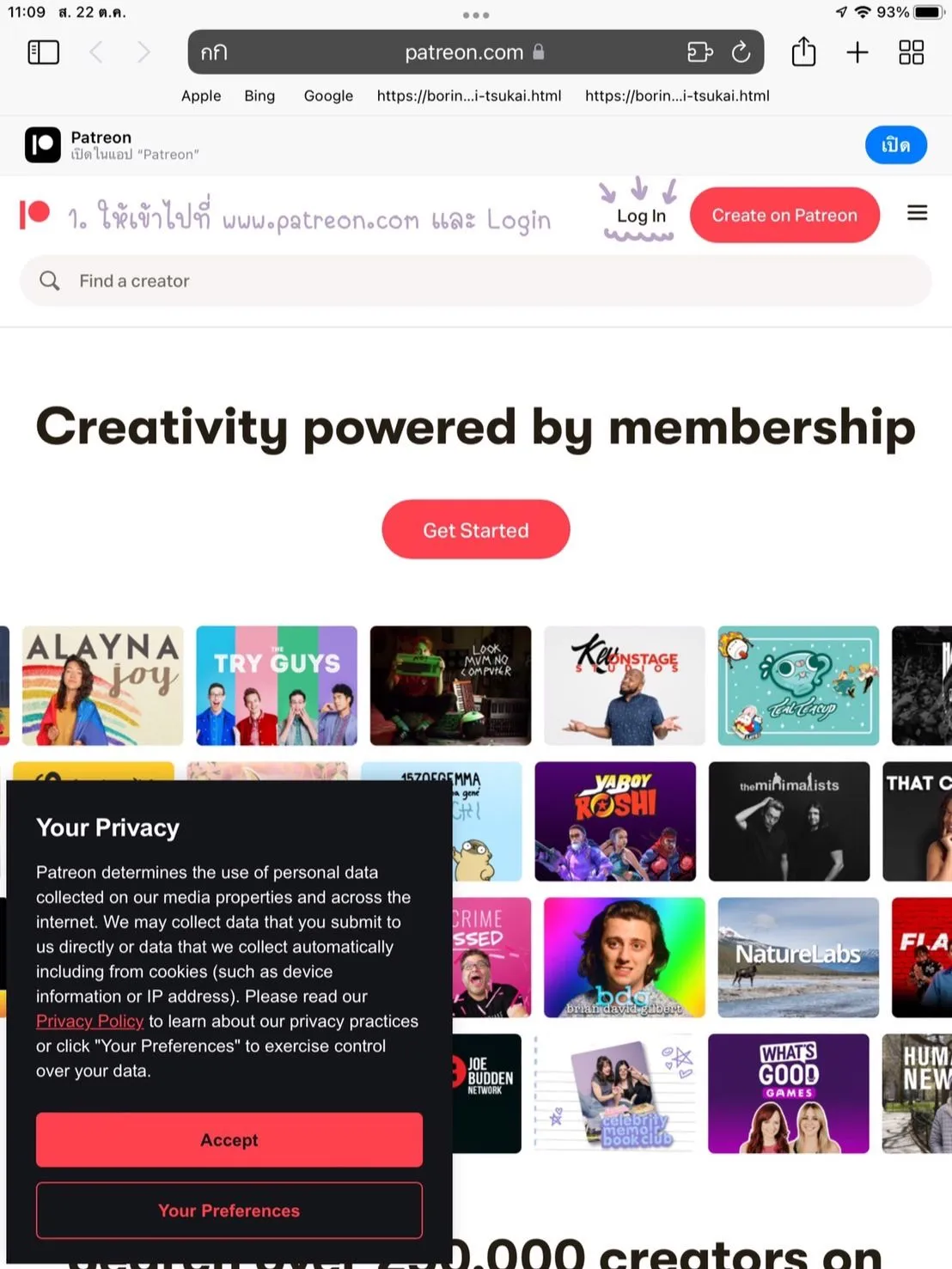This screenshot has width=952, height=1269.
Task: Open the reader format menu in address bar
Action: tap(214, 52)
